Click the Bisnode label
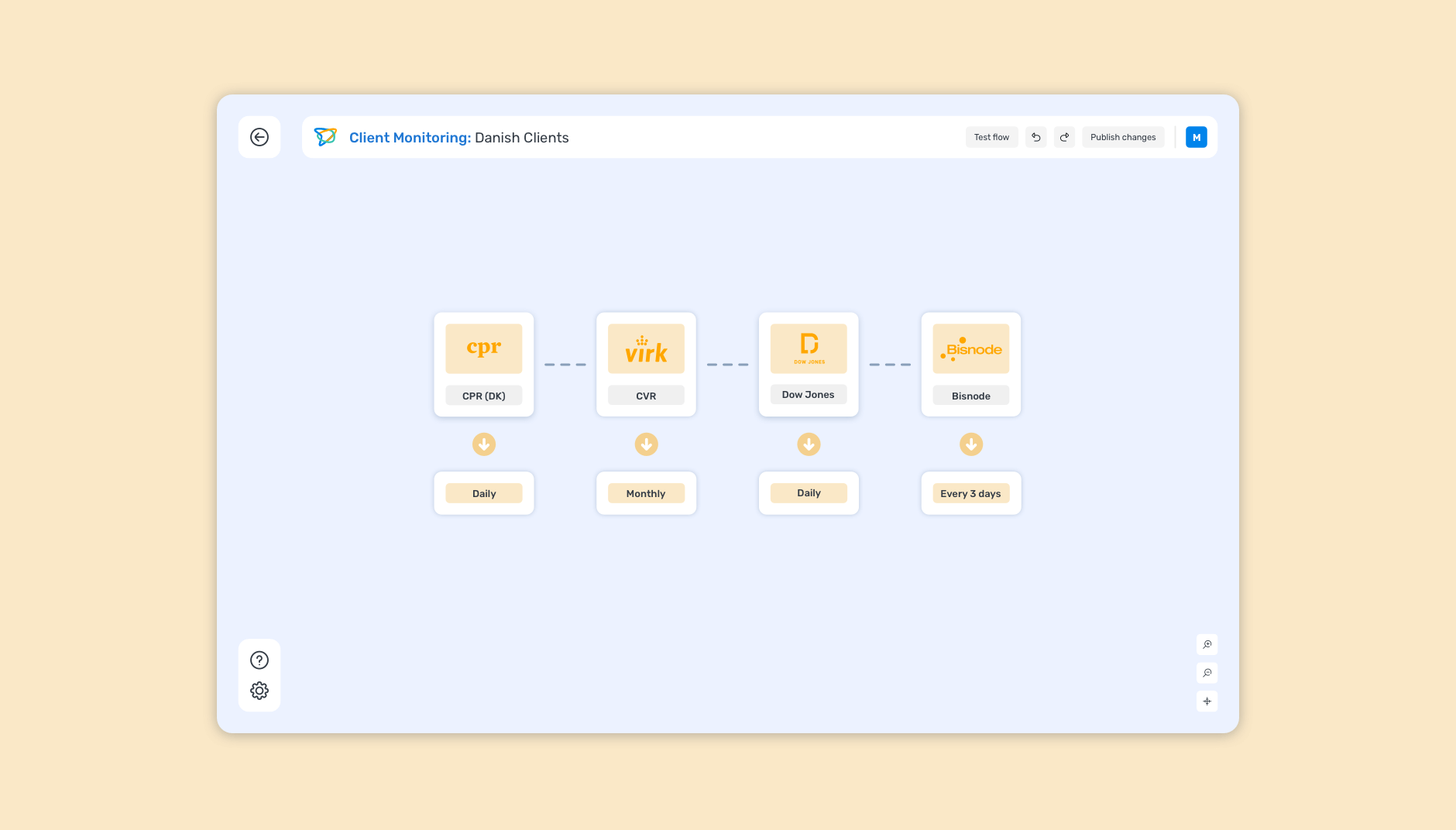Screen dimensions: 1456x830 tap(971, 396)
